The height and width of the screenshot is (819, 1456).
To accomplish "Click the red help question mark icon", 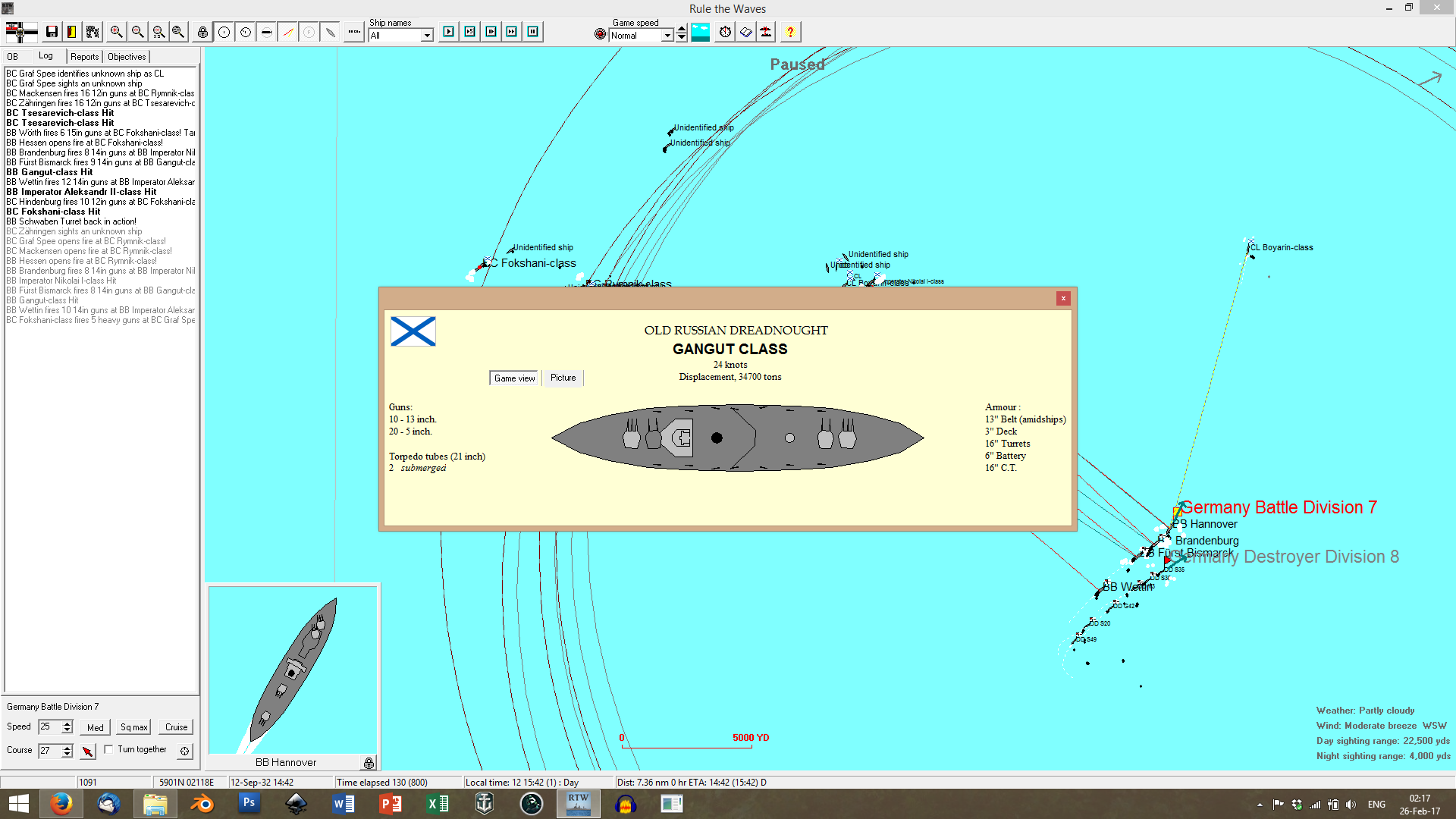I will pos(790,32).
